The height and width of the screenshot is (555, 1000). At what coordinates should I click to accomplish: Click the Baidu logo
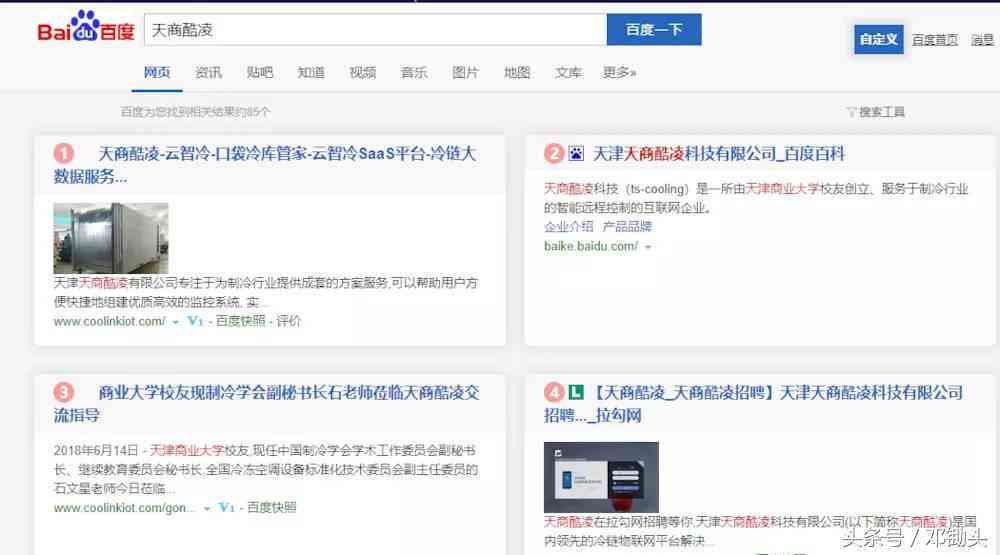pyautogui.click(x=86, y=27)
